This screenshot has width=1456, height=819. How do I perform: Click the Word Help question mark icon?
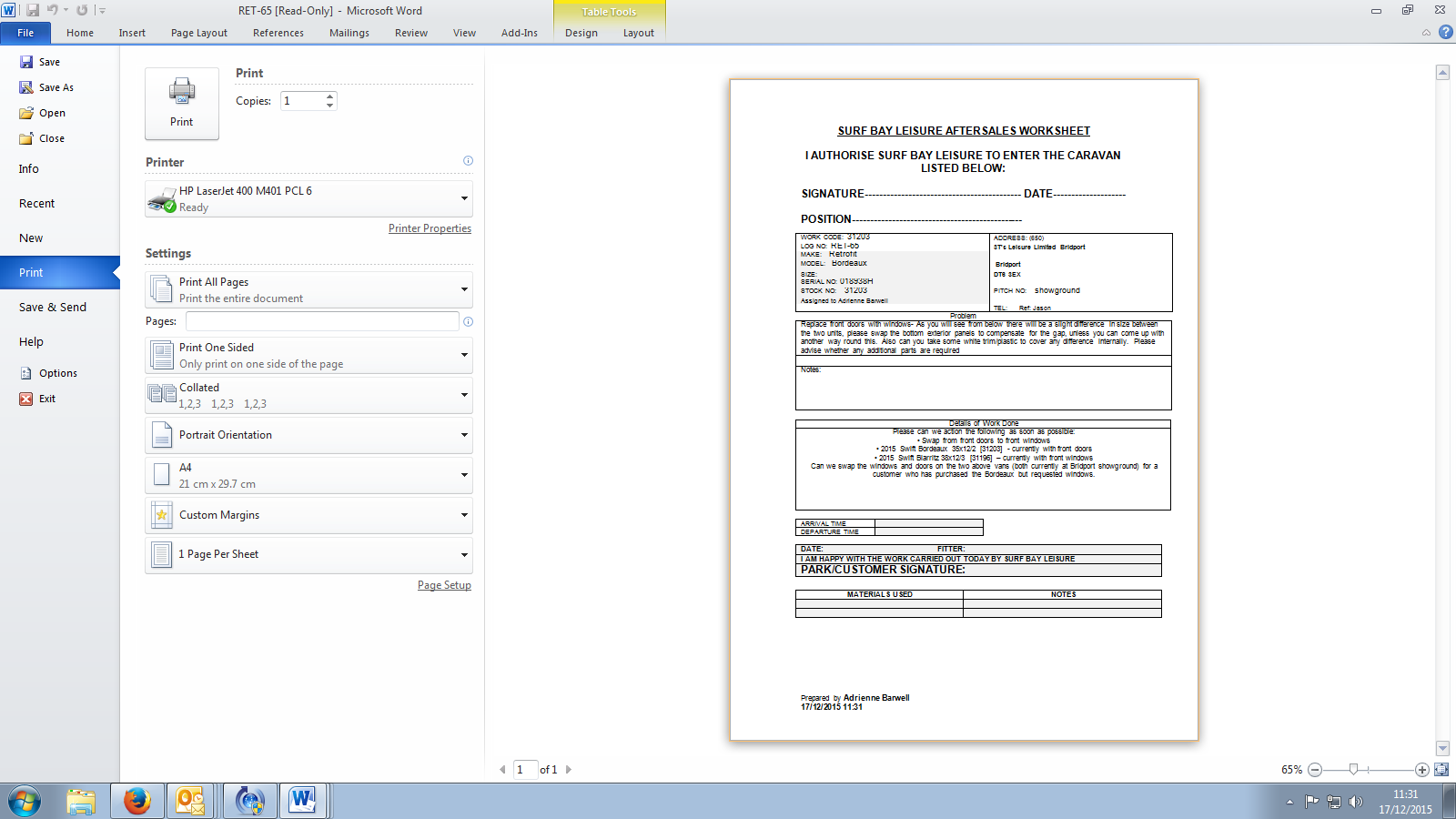[x=1445, y=32]
